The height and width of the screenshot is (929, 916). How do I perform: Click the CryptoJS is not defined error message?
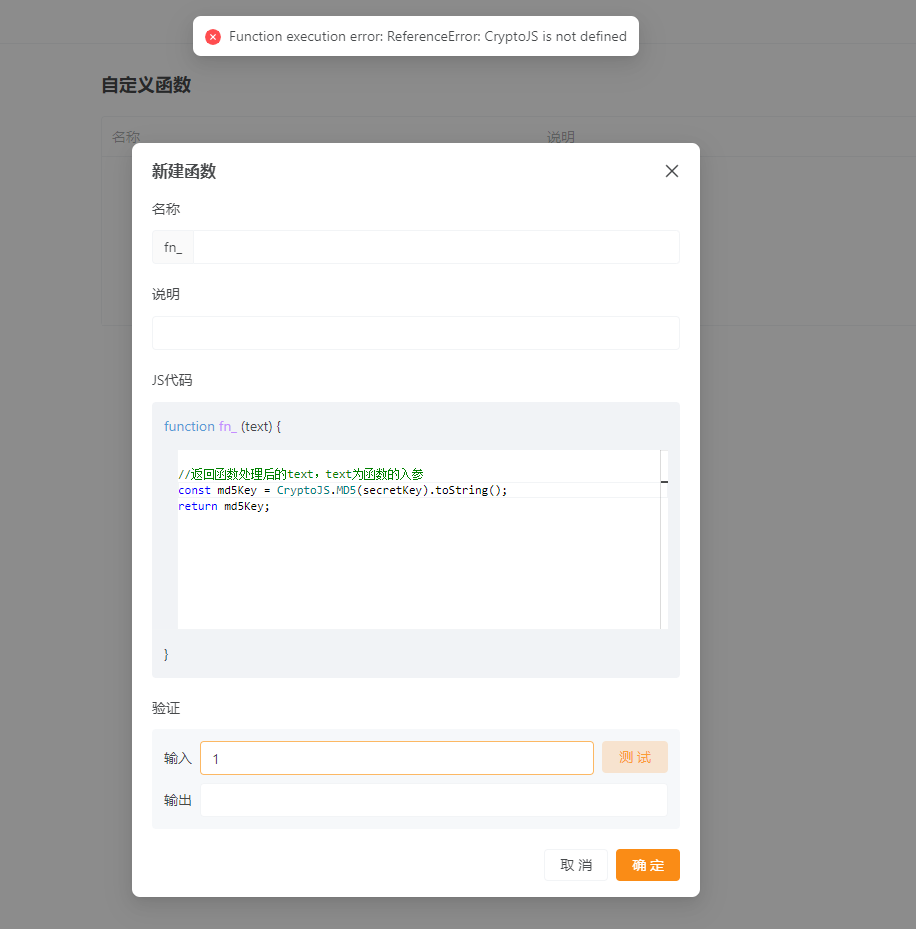428,37
